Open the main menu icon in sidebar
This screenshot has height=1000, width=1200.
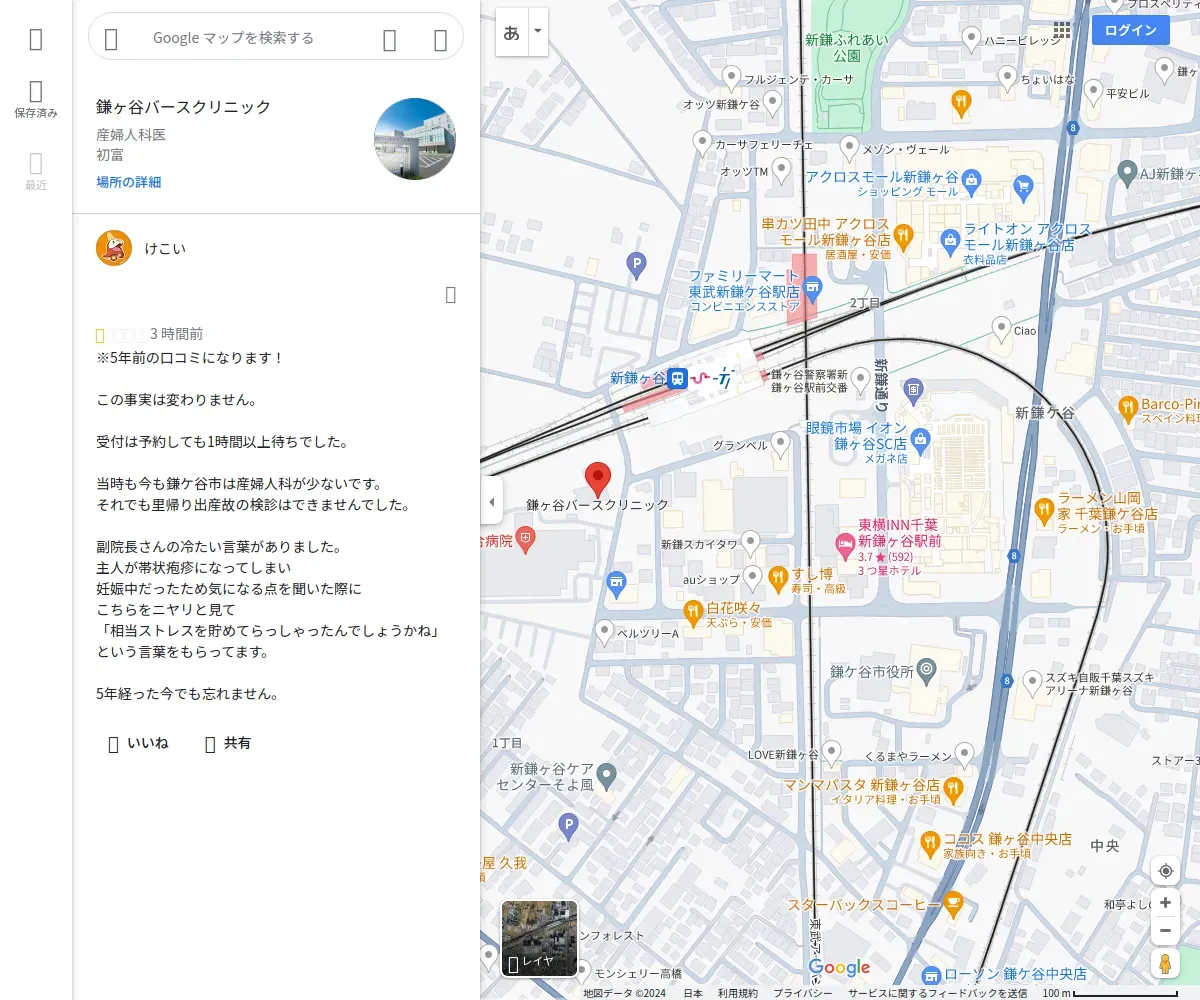(x=36, y=39)
